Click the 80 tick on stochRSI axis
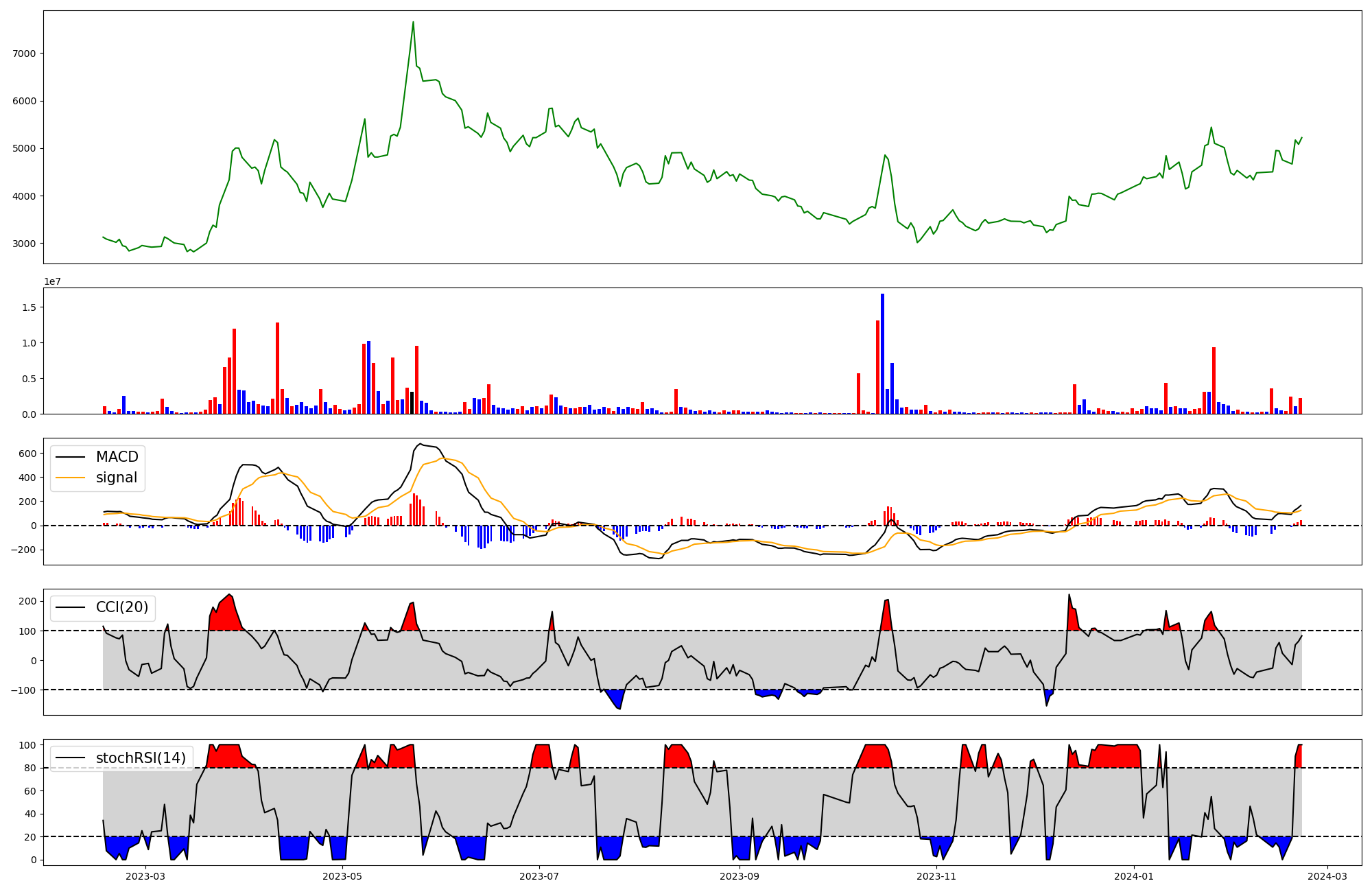 click(30, 768)
